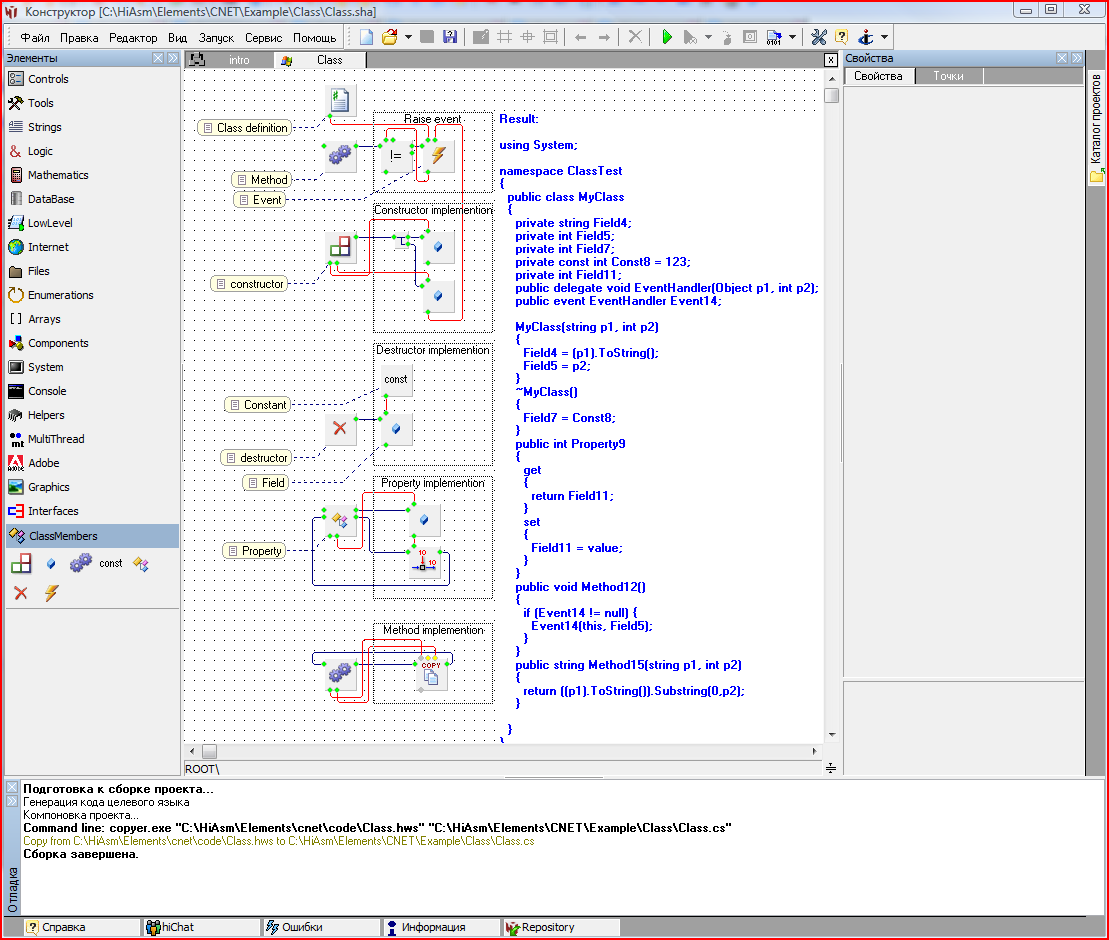1109x940 pixels.
Task: Open the Редактор menu
Action: pyautogui.click(x=133, y=37)
